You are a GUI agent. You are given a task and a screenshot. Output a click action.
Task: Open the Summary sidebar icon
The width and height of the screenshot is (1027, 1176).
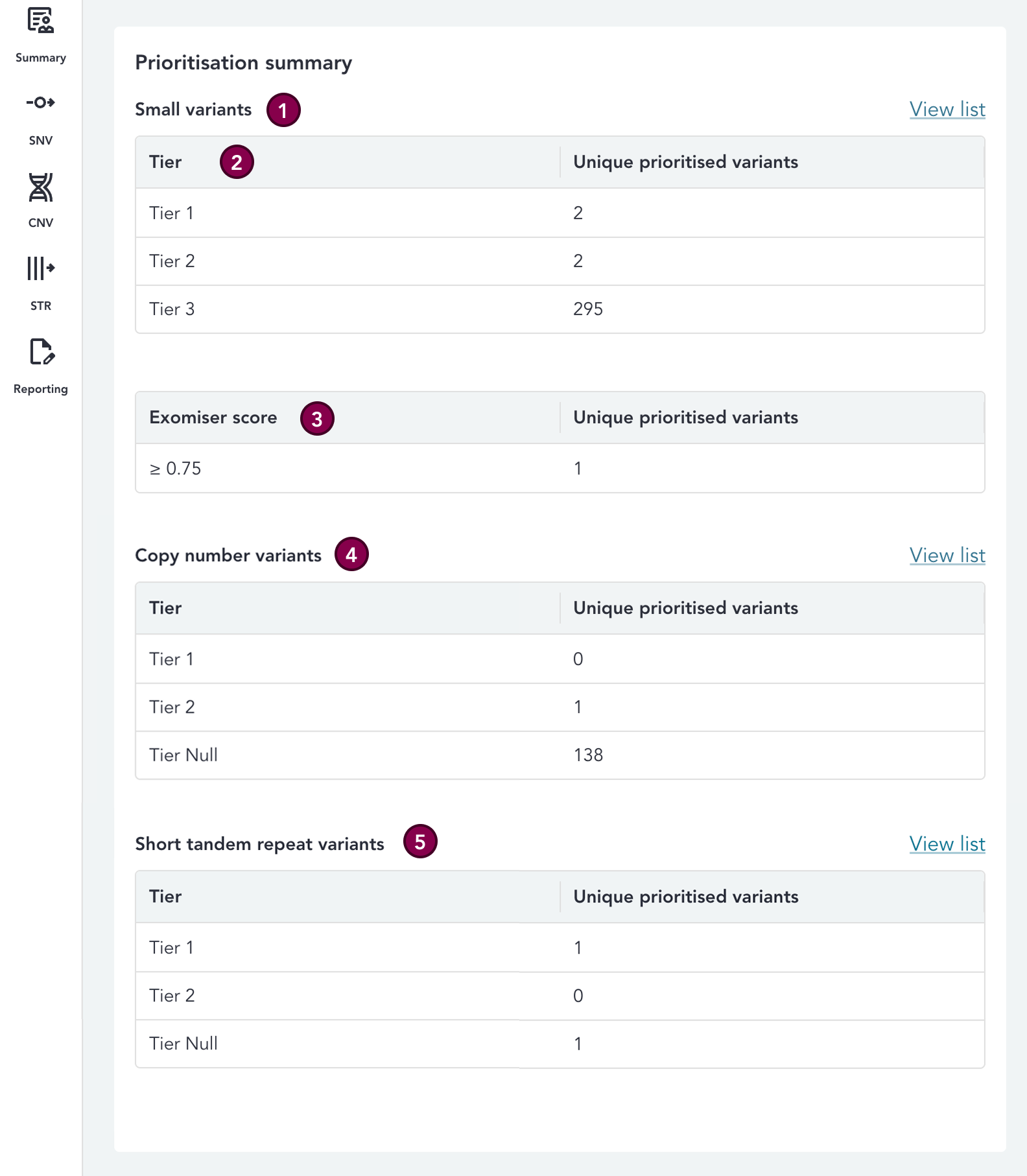(x=40, y=21)
